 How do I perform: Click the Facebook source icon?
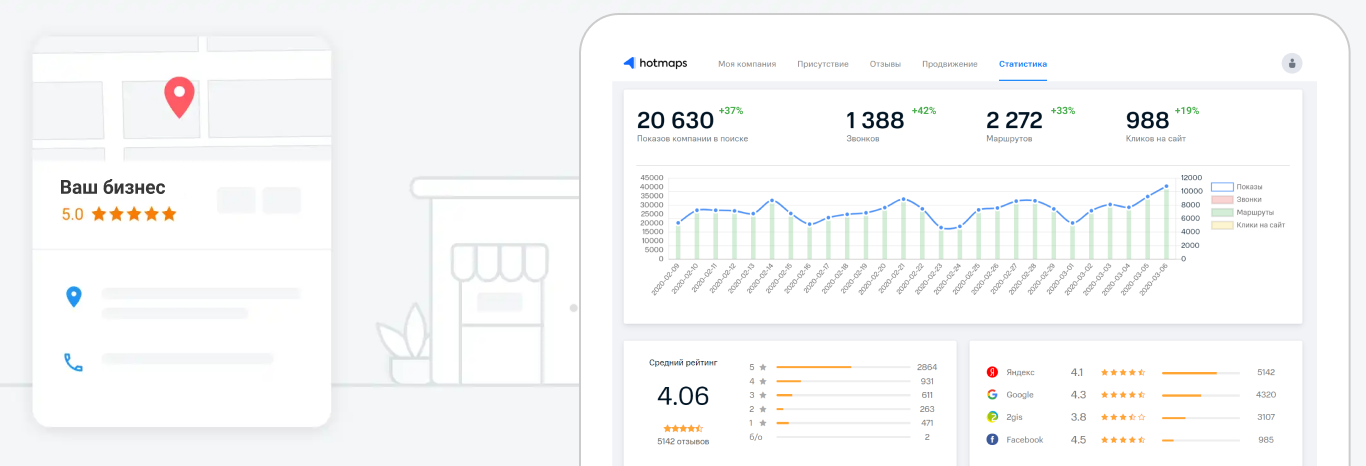[992, 440]
